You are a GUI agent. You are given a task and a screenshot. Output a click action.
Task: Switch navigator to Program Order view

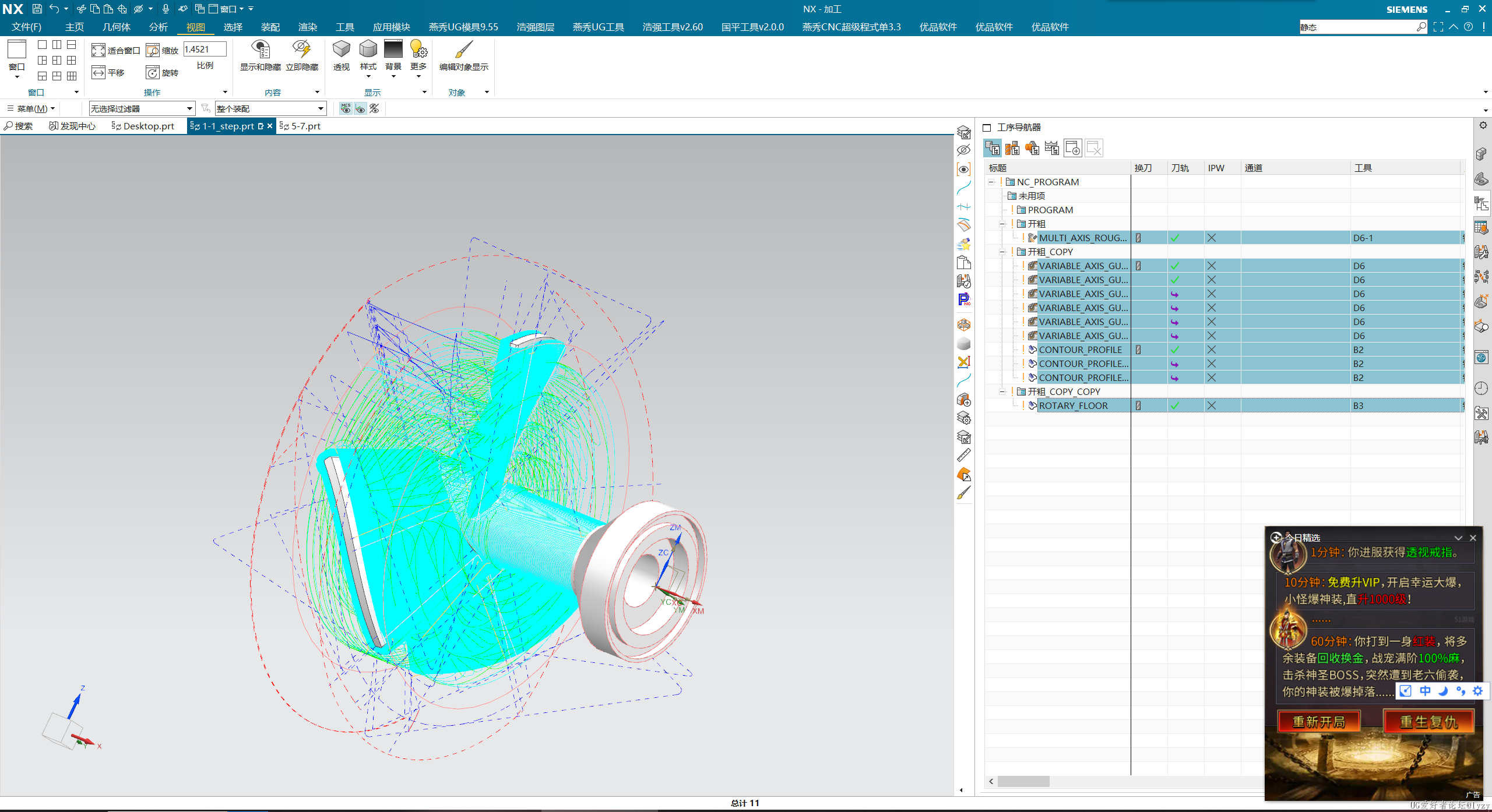[993, 148]
